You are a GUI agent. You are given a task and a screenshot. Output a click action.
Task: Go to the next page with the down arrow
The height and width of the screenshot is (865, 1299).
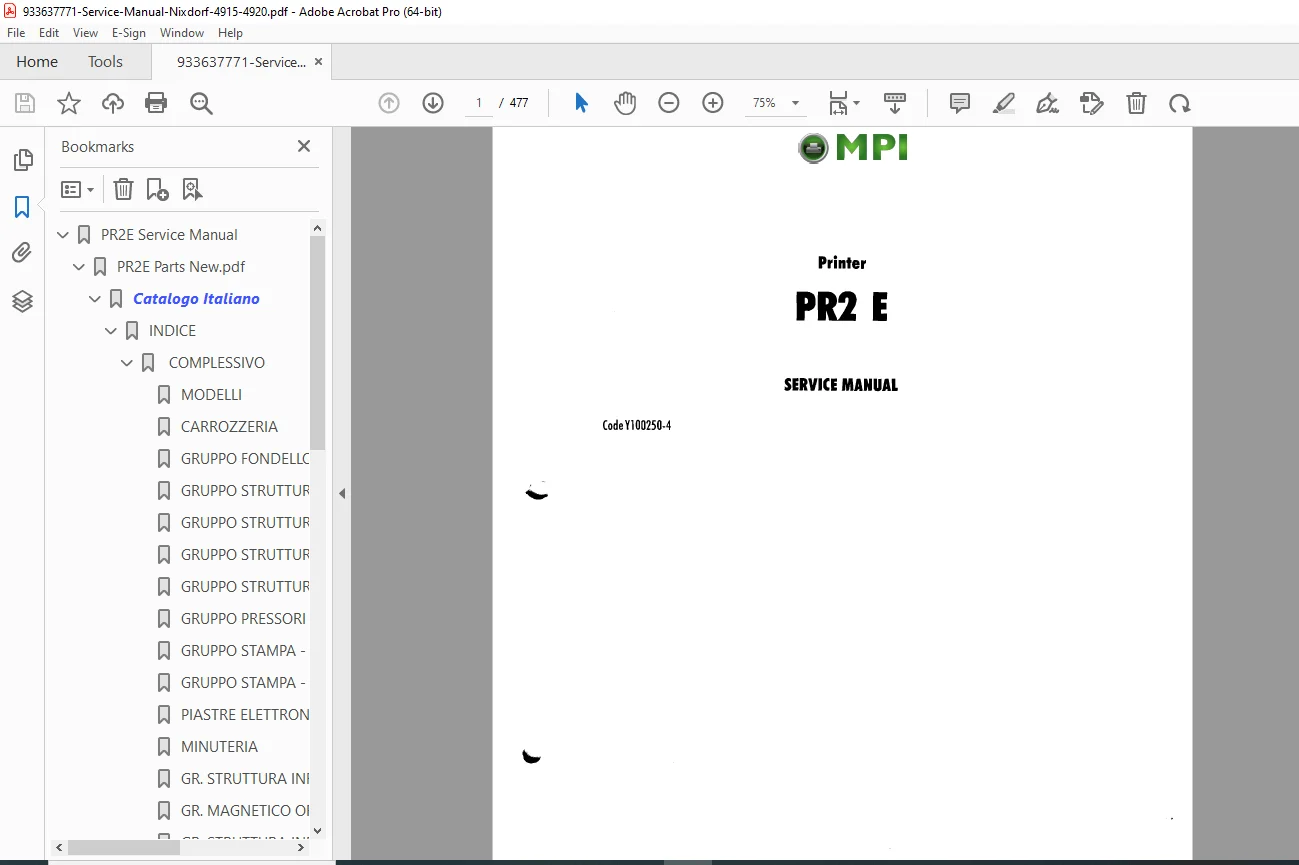433,103
